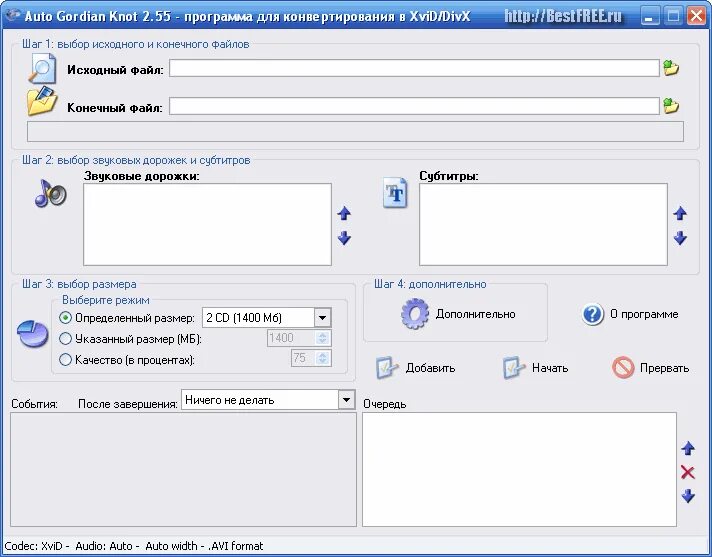Select Определенный размер radio option

65,318
